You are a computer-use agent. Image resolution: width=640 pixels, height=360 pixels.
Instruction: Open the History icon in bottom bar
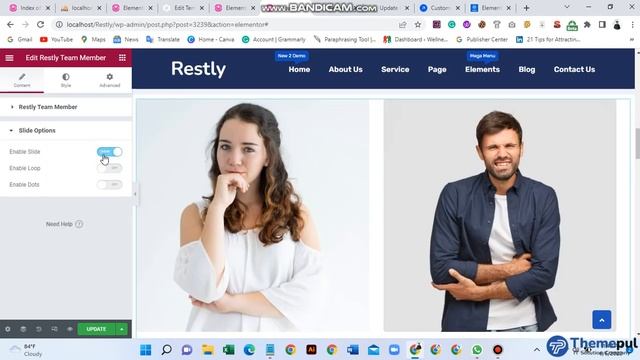click(x=39, y=329)
